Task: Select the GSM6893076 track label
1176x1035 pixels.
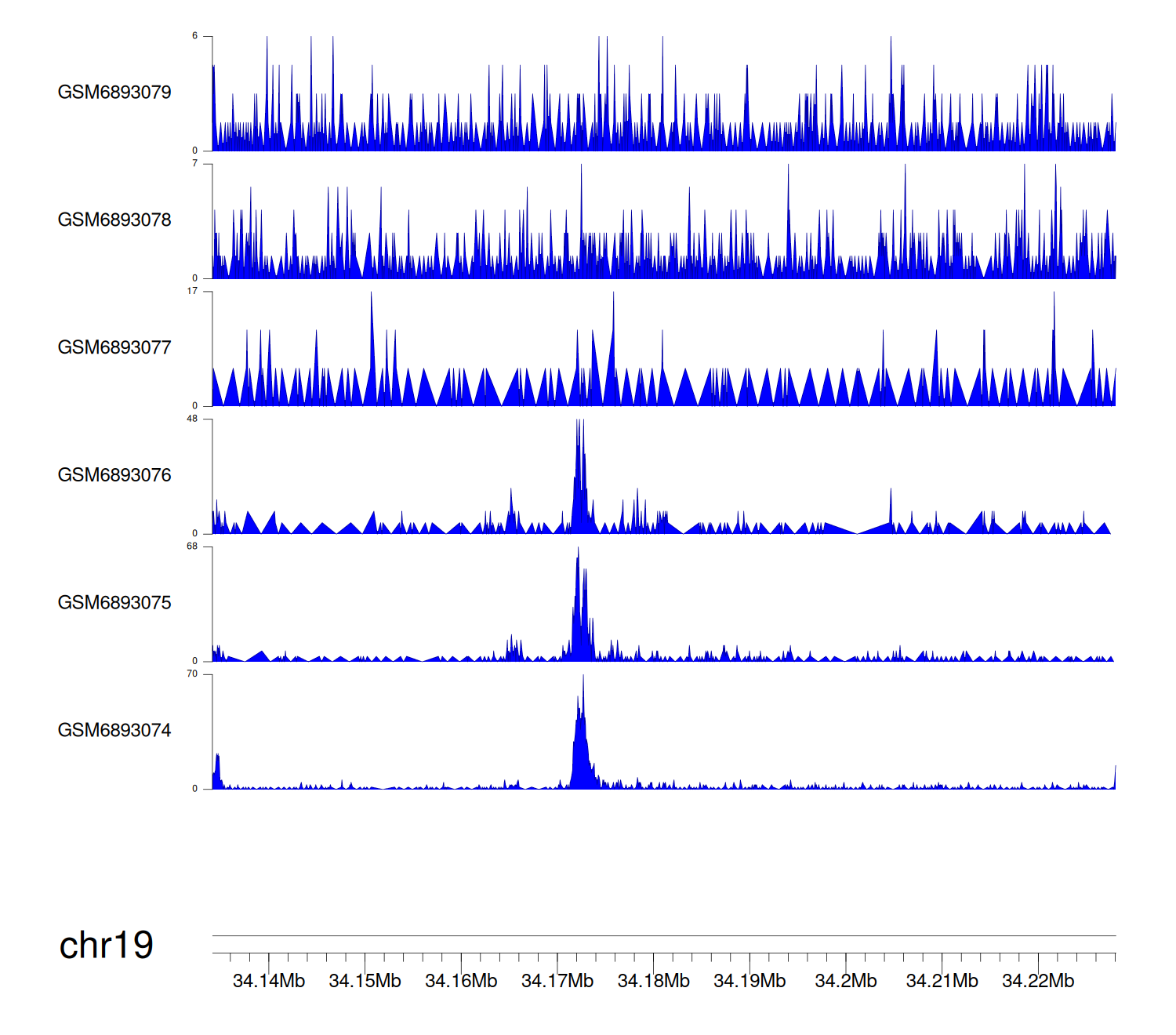Action: pyautogui.click(x=114, y=475)
